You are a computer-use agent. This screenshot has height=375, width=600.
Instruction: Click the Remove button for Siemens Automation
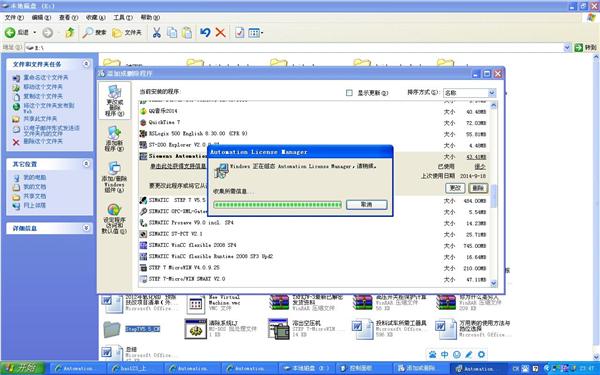(x=478, y=188)
